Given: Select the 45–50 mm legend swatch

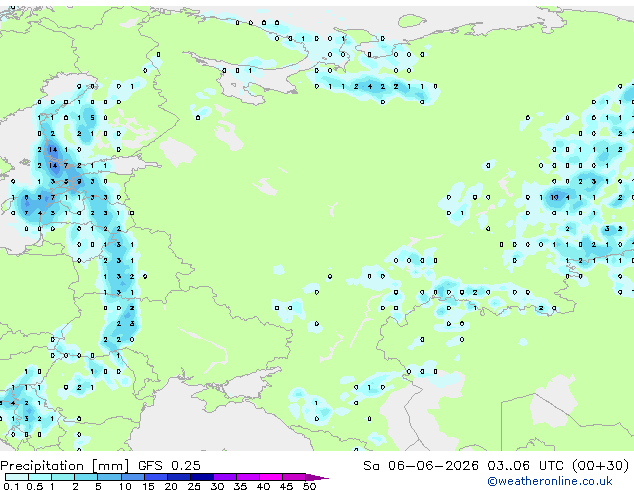Looking at the screenshot, I should tap(294, 477).
